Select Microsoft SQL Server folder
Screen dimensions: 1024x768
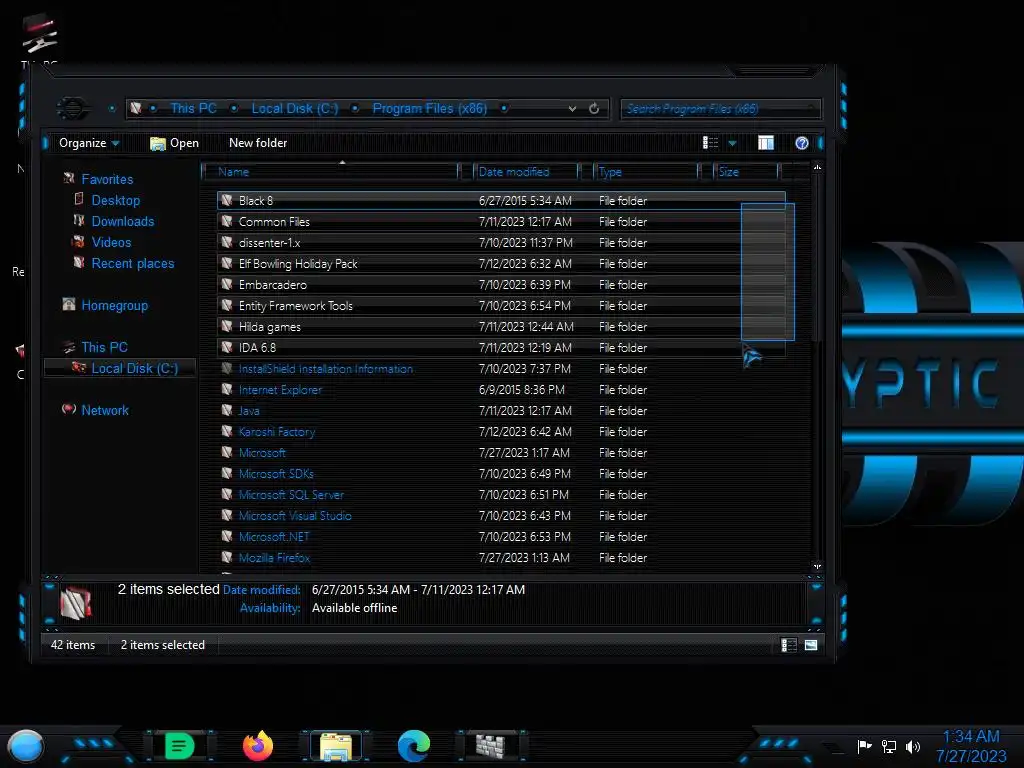point(501,494)
